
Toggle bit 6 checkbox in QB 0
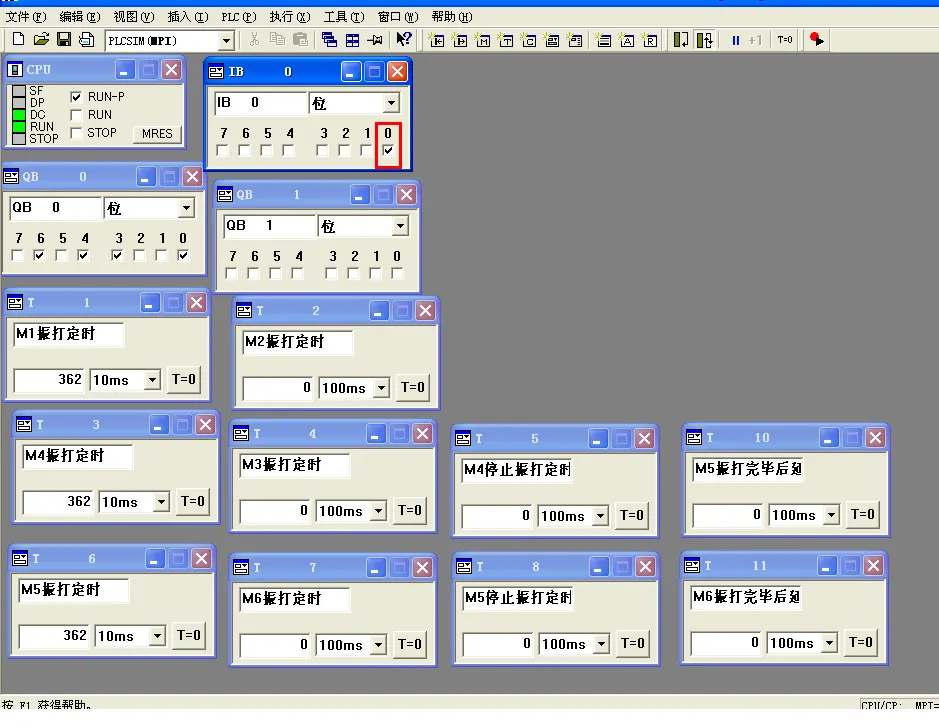tap(40, 256)
